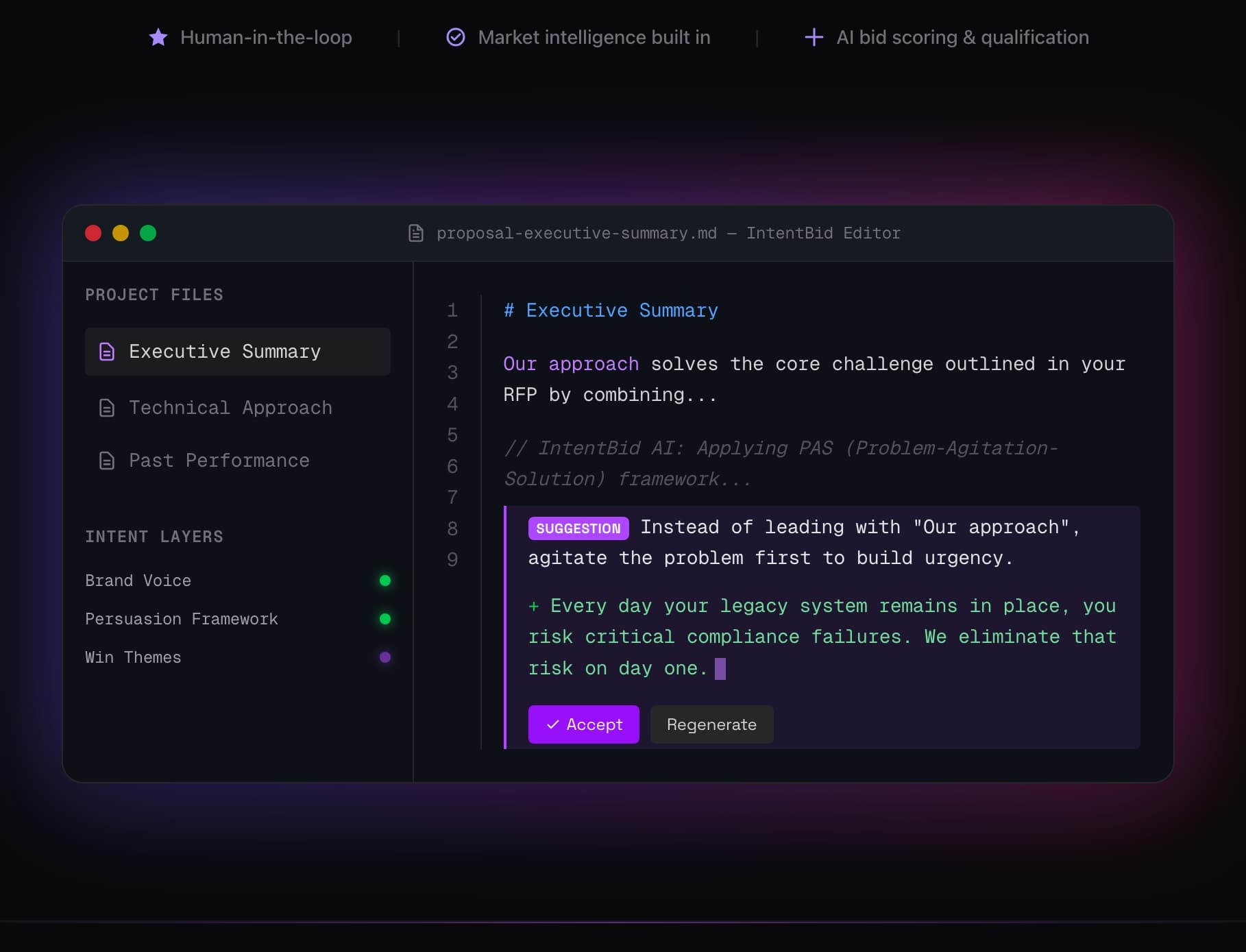The image size is (1246, 952).
Task: Click the IntentBid AI PAS framework comment
Action: (781, 463)
